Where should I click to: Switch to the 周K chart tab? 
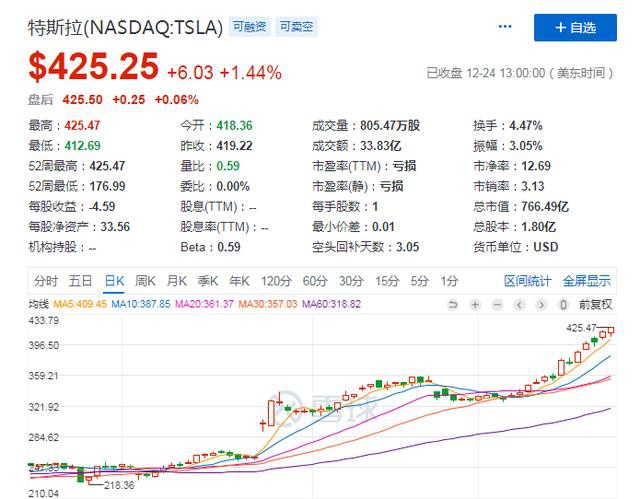pos(145,281)
